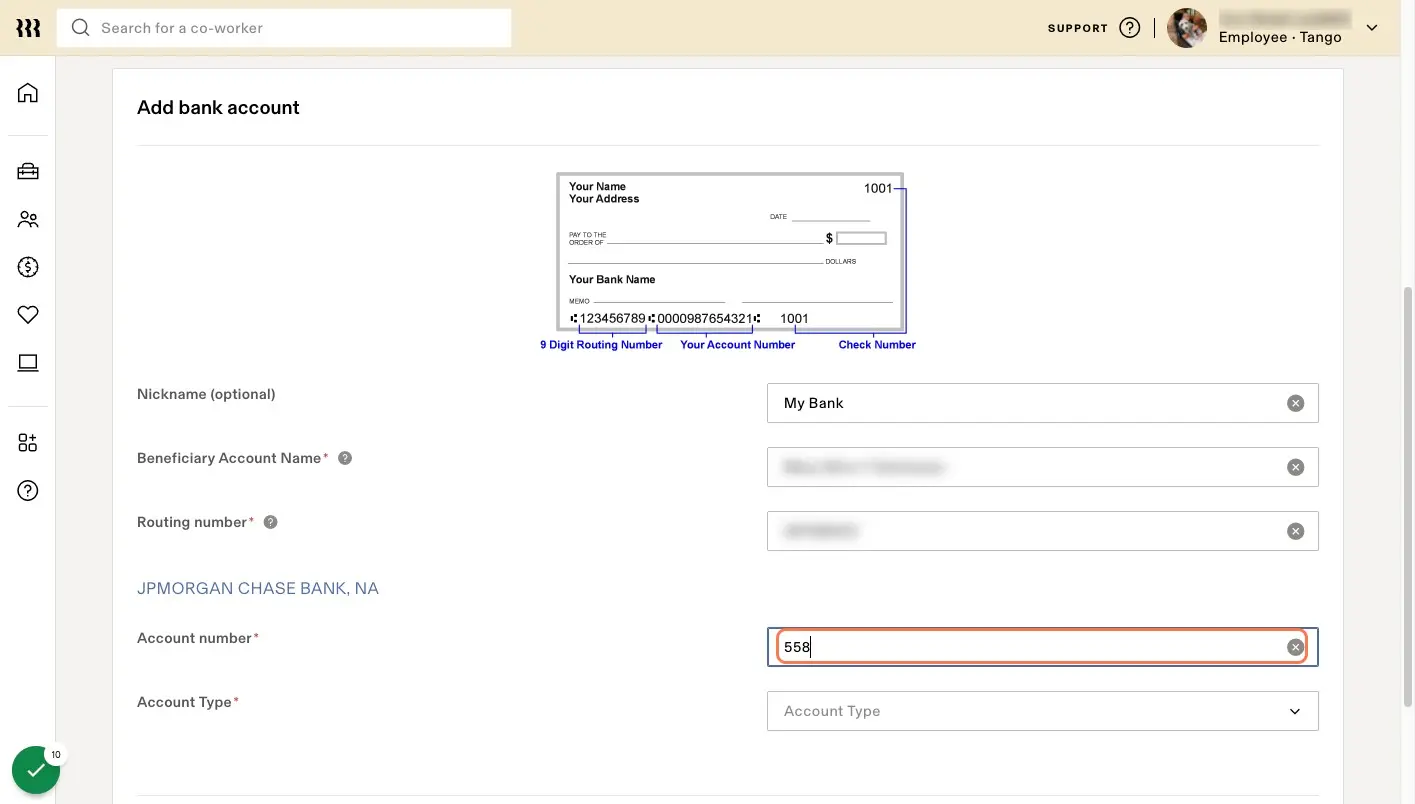Open the heart Benefits sidebar icon

(x=28, y=315)
